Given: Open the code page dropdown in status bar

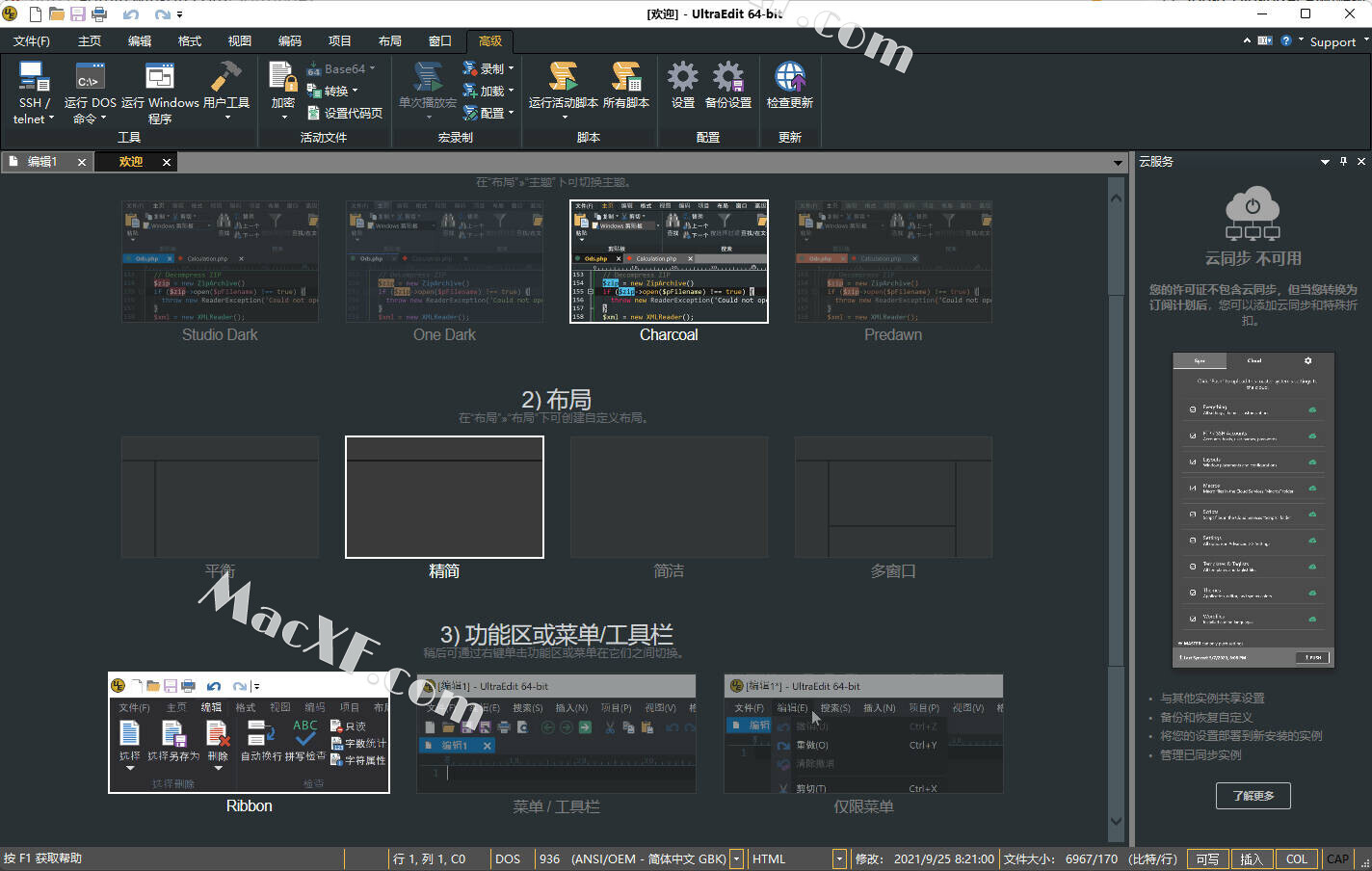Looking at the screenshot, I should [x=736, y=858].
